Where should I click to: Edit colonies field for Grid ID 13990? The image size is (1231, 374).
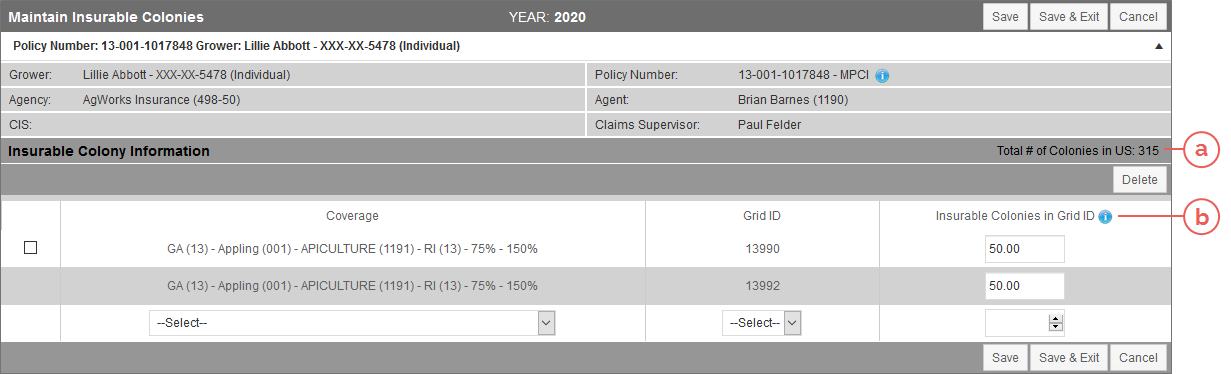[x=1024, y=249]
